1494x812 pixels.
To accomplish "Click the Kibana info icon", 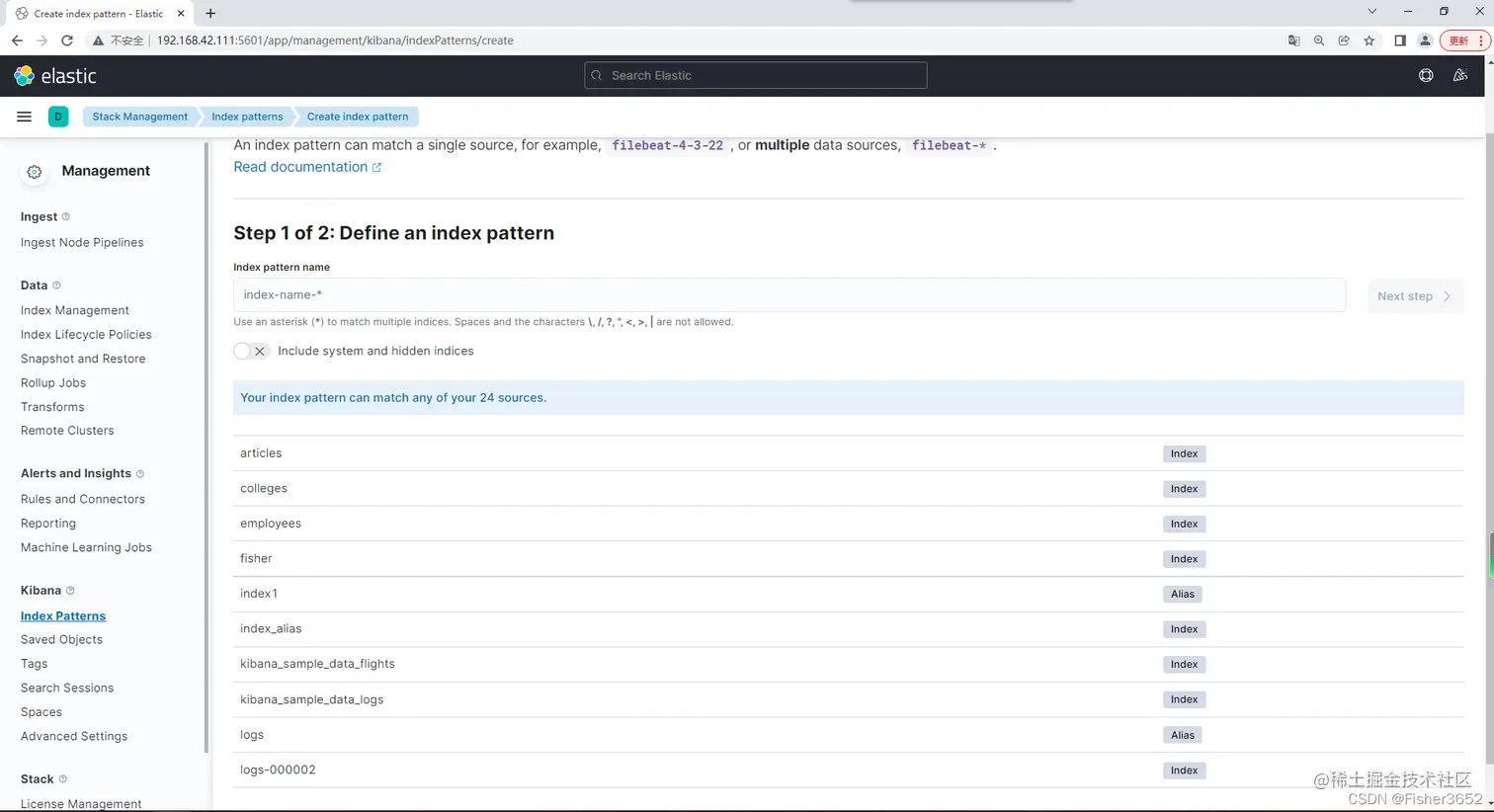I will tap(70, 590).
